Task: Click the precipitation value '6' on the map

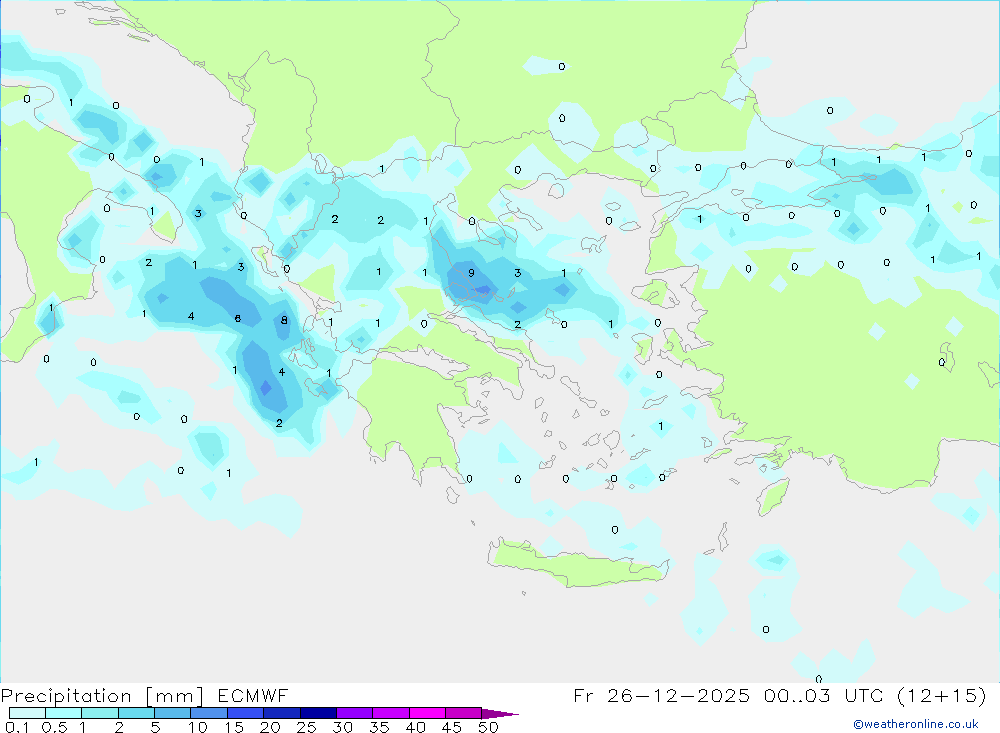Action: (238, 318)
